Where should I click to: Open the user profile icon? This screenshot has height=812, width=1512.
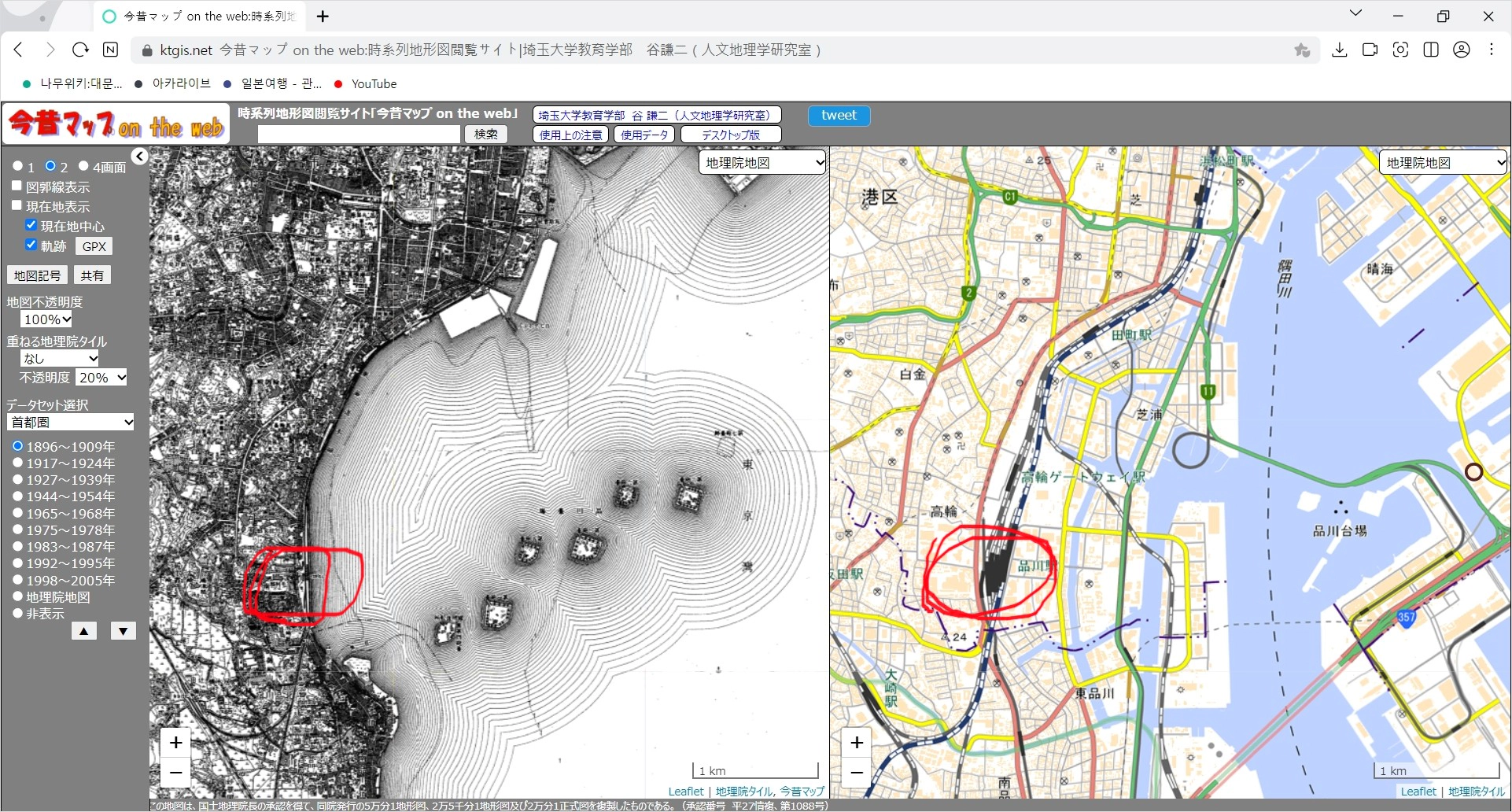tap(1462, 50)
